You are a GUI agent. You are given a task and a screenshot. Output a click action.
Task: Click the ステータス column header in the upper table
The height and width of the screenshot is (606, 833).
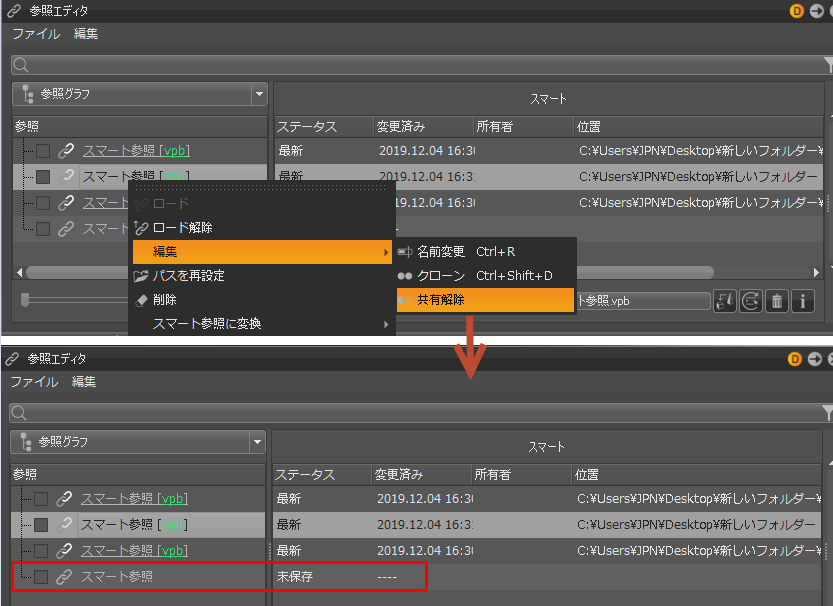[x=324, y=127]
